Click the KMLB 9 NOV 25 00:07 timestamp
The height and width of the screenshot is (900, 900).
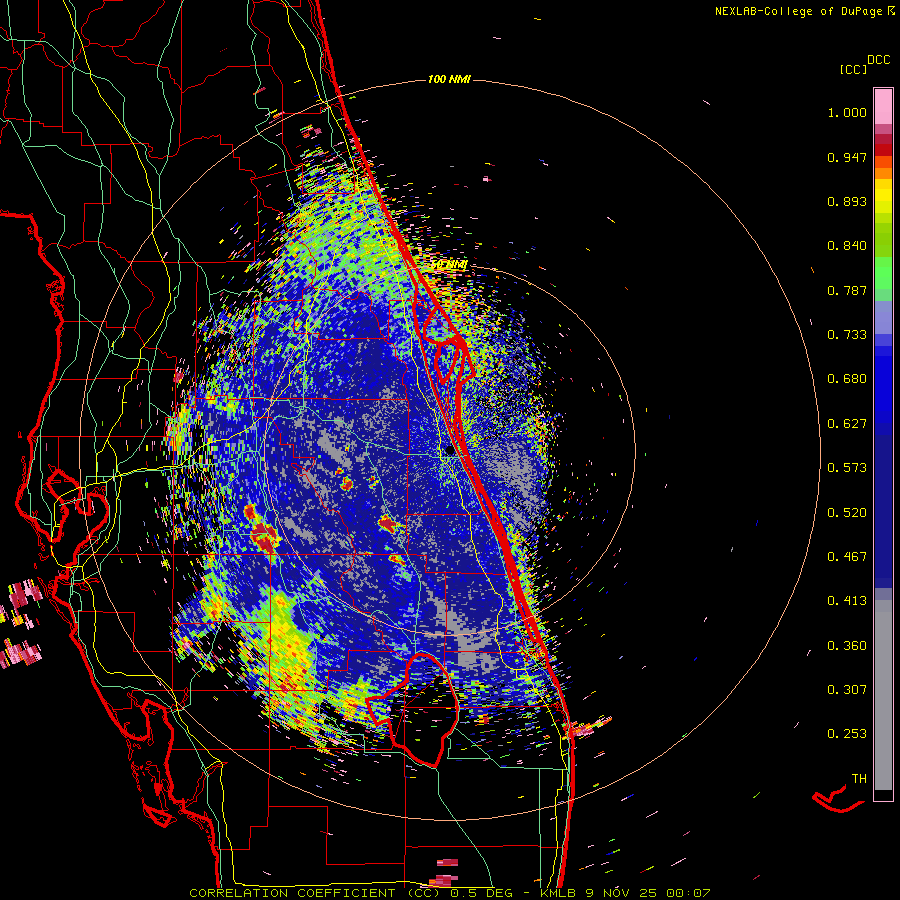pyautogui.click(x=625, y=893)
